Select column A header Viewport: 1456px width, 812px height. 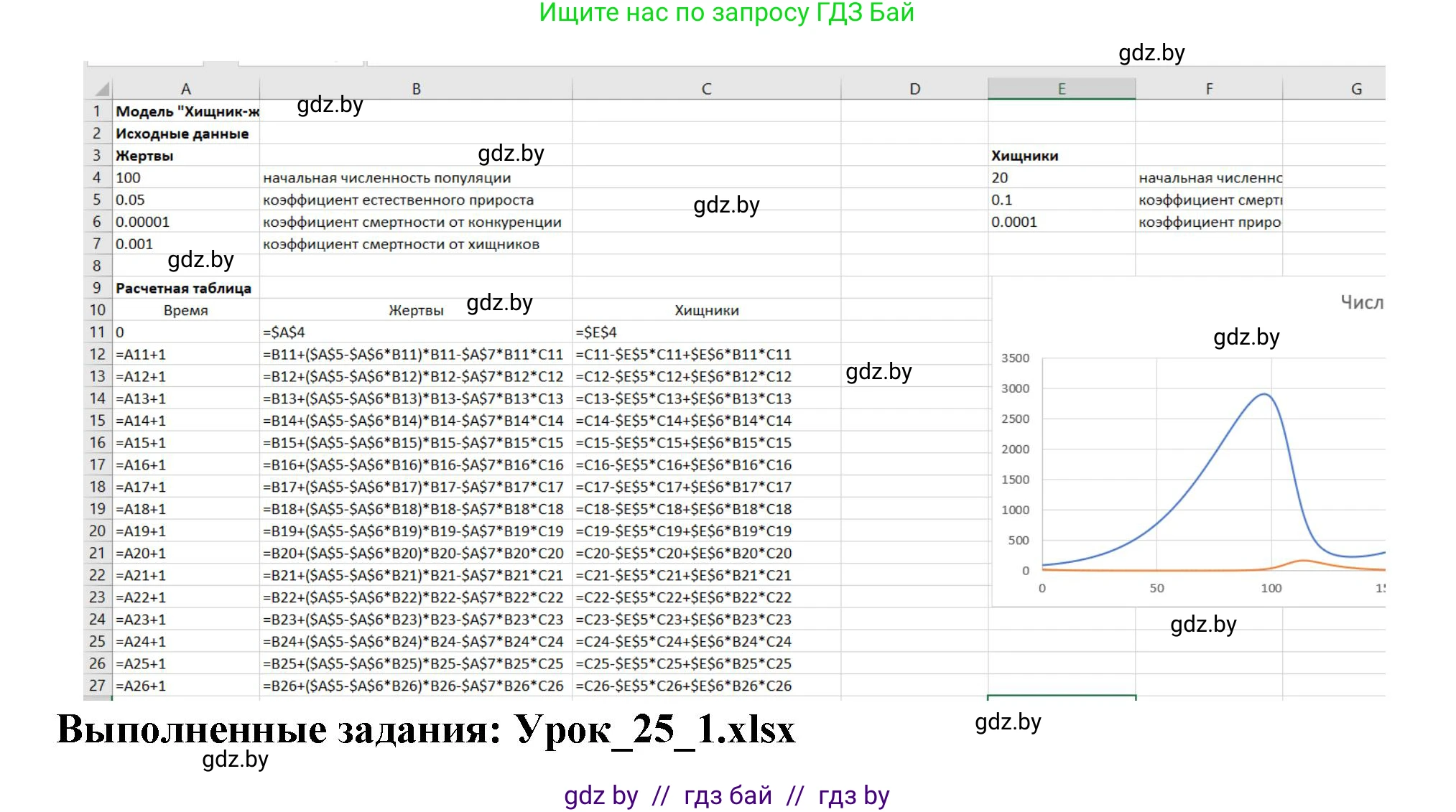click(185, 89)
